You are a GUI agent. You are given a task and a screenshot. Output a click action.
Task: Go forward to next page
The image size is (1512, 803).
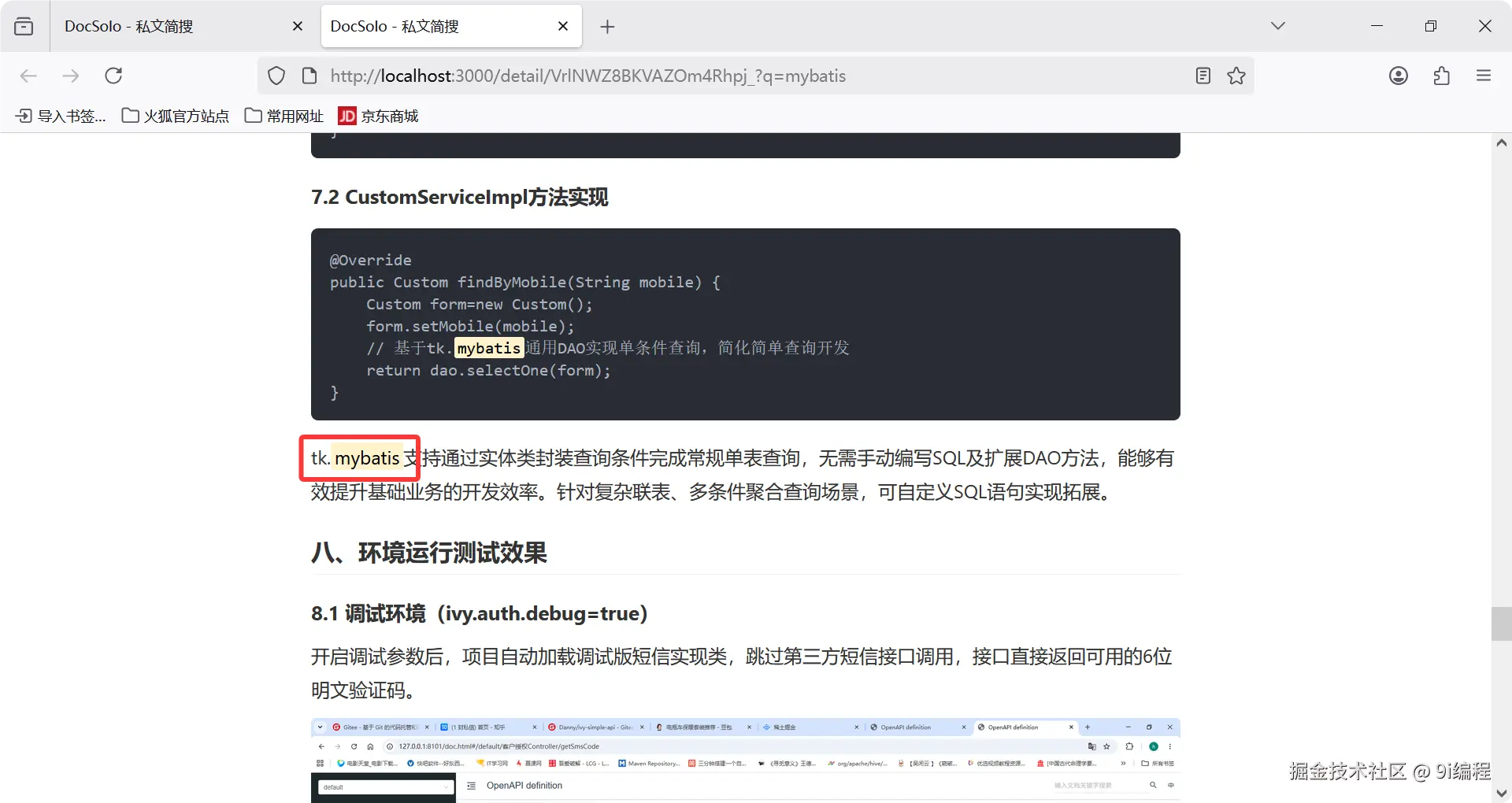click(71, 76)
